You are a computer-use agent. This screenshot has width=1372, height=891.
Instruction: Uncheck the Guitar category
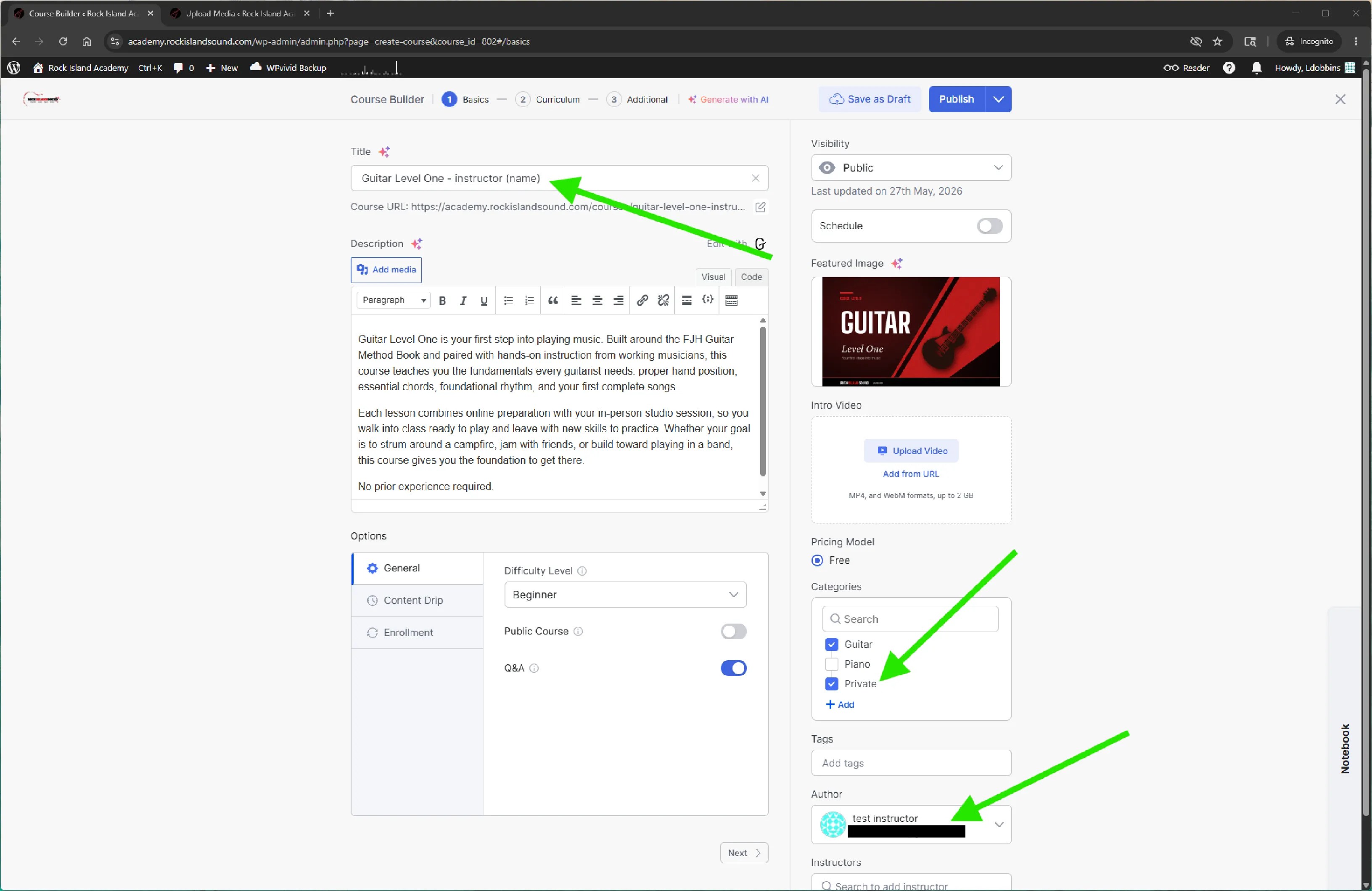(x=831, y=644)
